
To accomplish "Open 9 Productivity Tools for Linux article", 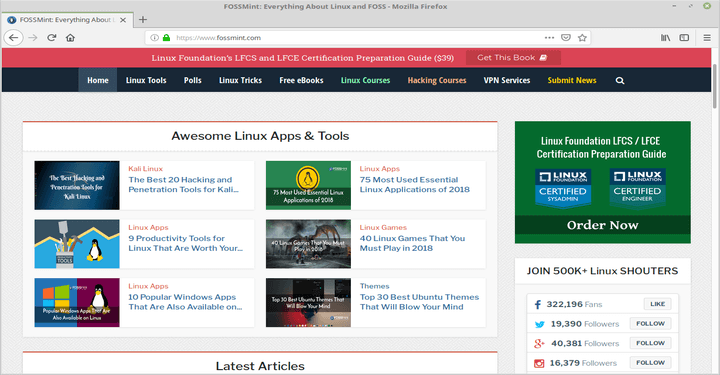I will click(x=186, y=243).
